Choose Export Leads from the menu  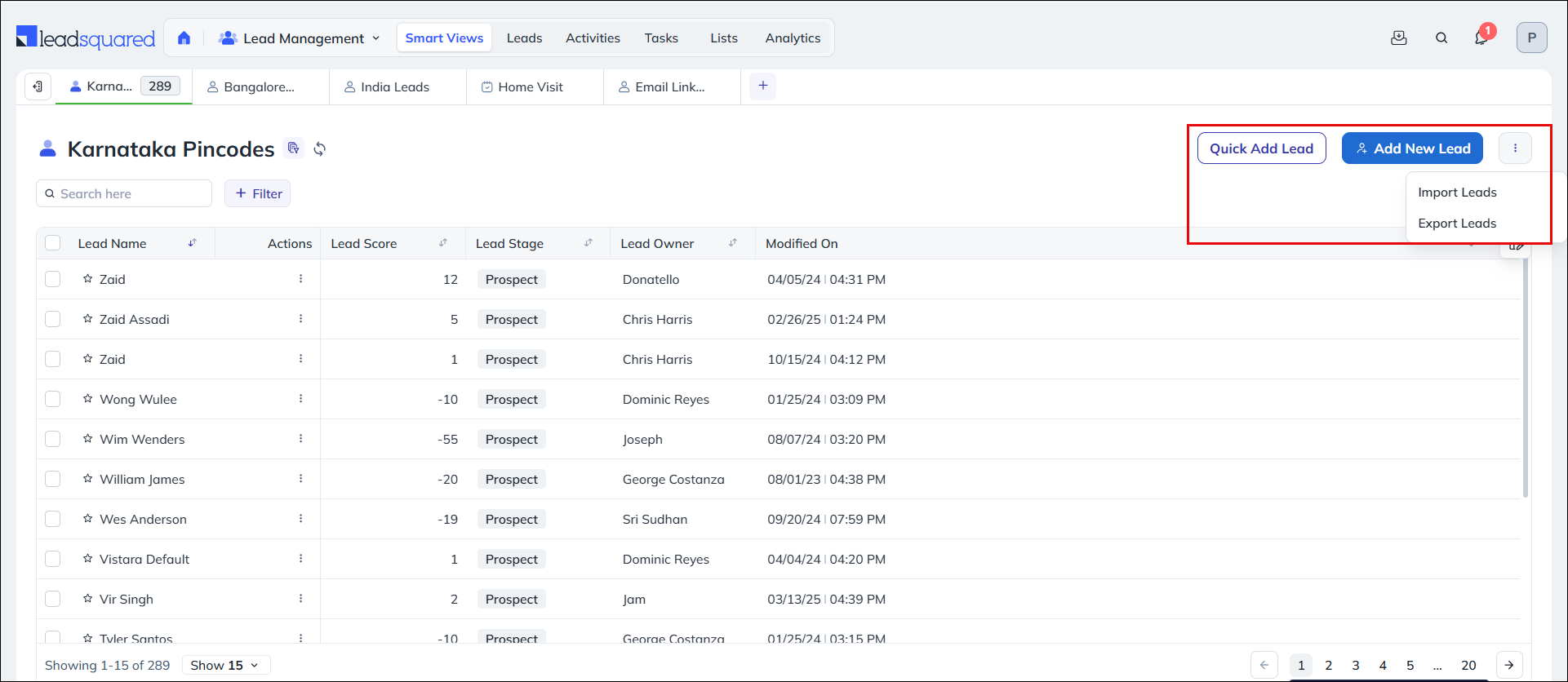[x=1457, y=224]
